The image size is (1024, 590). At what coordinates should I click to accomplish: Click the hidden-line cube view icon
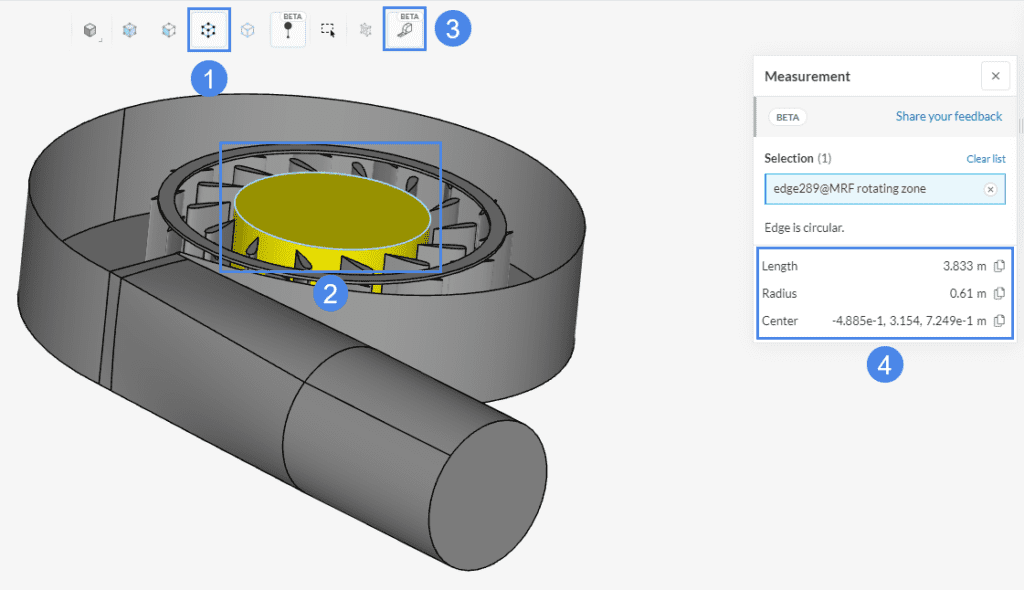tap(168, 29)
